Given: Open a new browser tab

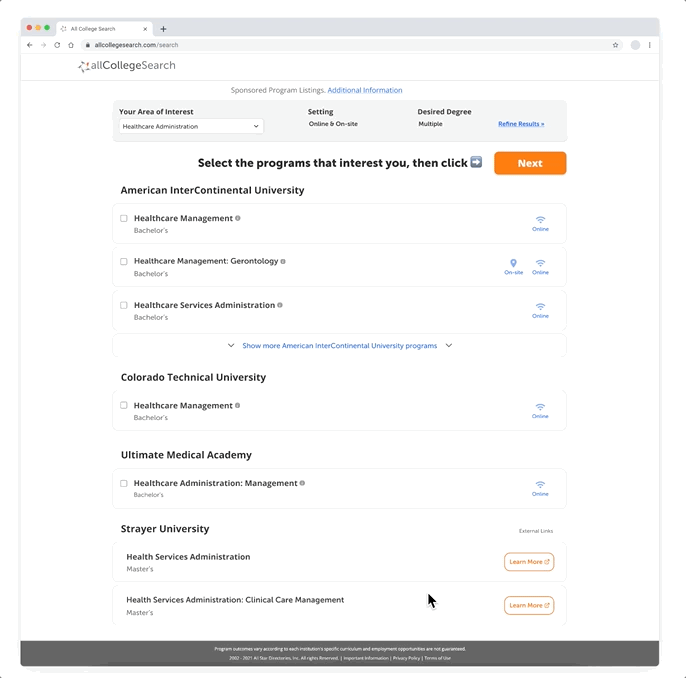Looking at the screenshot, I should pos(163,29).
